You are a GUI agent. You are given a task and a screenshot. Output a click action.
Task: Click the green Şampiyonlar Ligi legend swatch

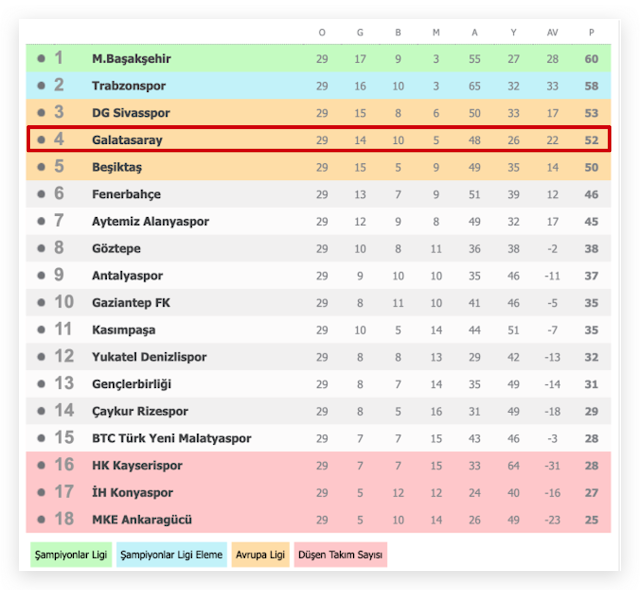(69, 554)
